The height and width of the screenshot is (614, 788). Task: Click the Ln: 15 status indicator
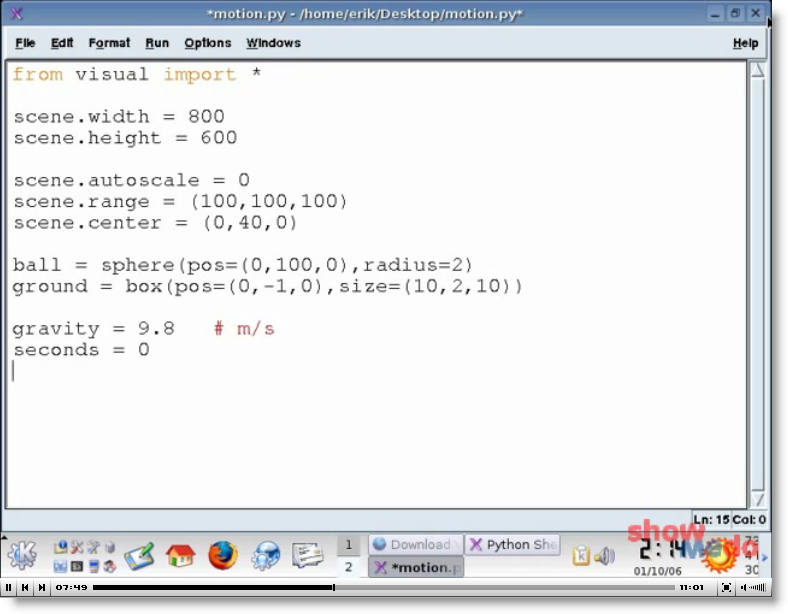[711, 520]
